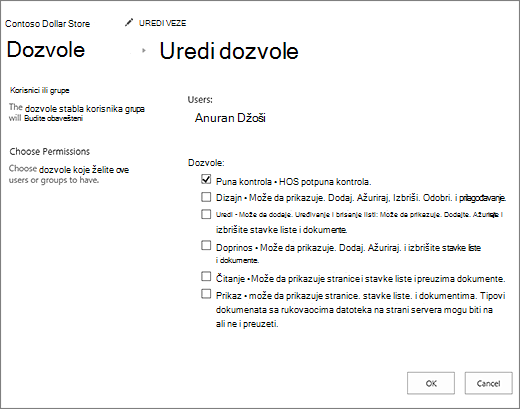Select the Čitanje permission checkbox

click(206, 276)
